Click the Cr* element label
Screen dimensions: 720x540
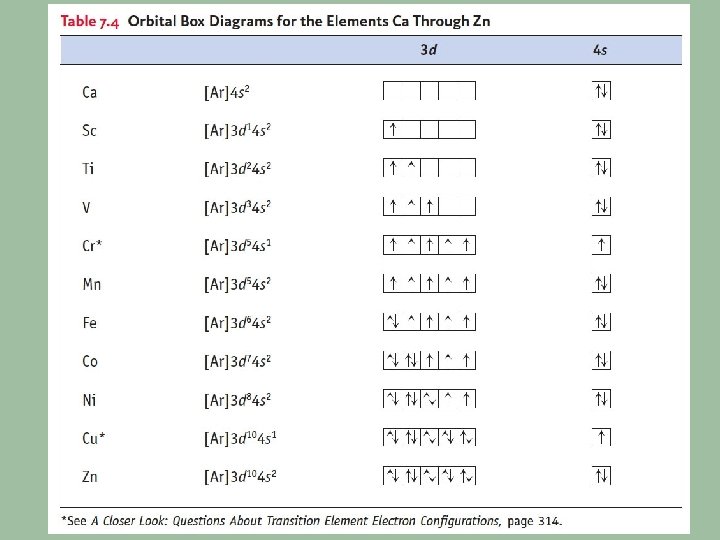coord(92,246)
